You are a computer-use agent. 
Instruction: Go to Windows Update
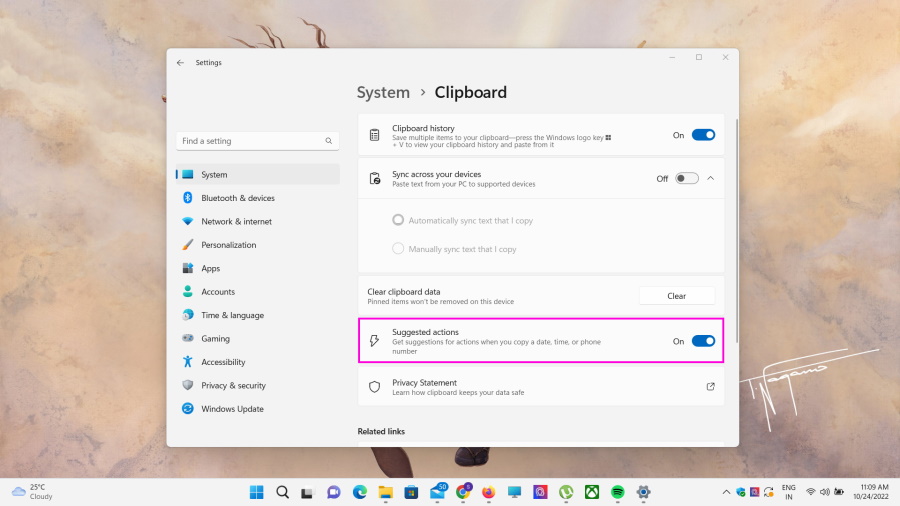point(258,409)
